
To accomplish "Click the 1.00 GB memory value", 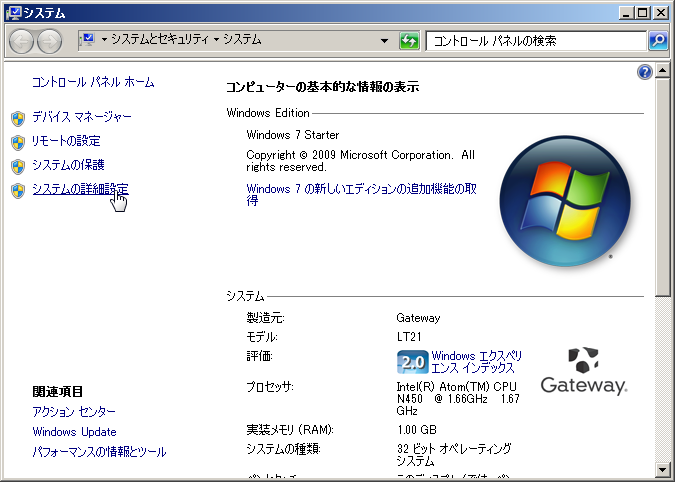I will point(417,430).
